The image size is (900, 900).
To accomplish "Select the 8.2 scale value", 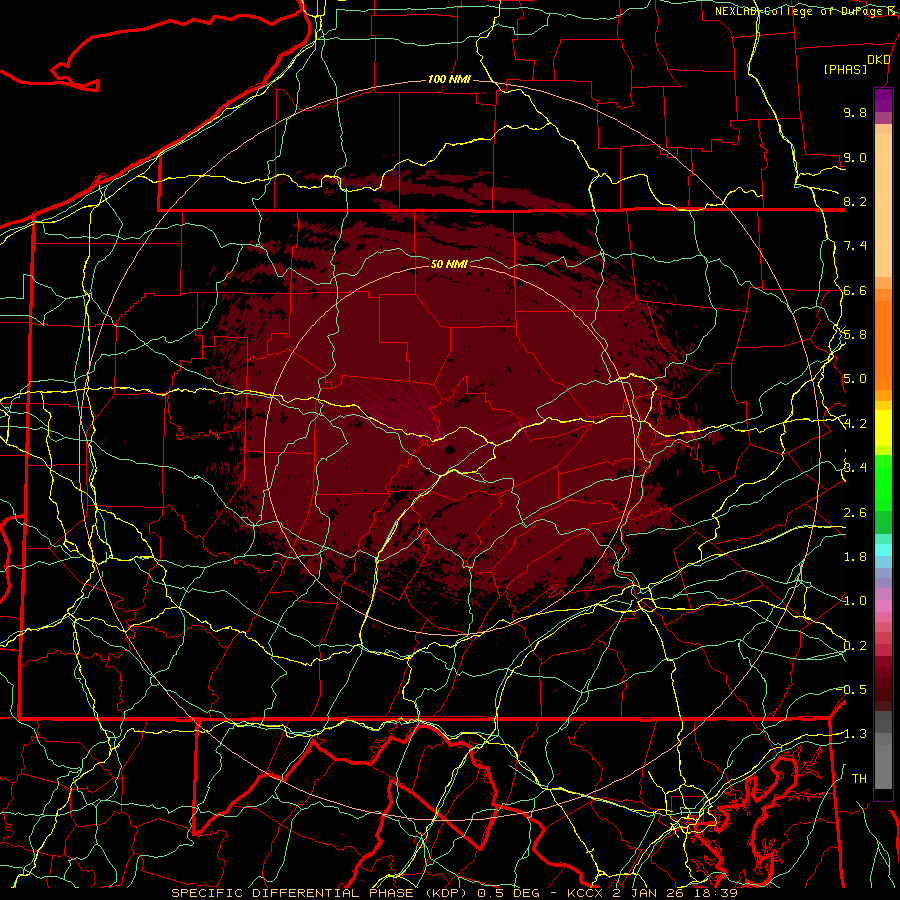I will point(855,201).
